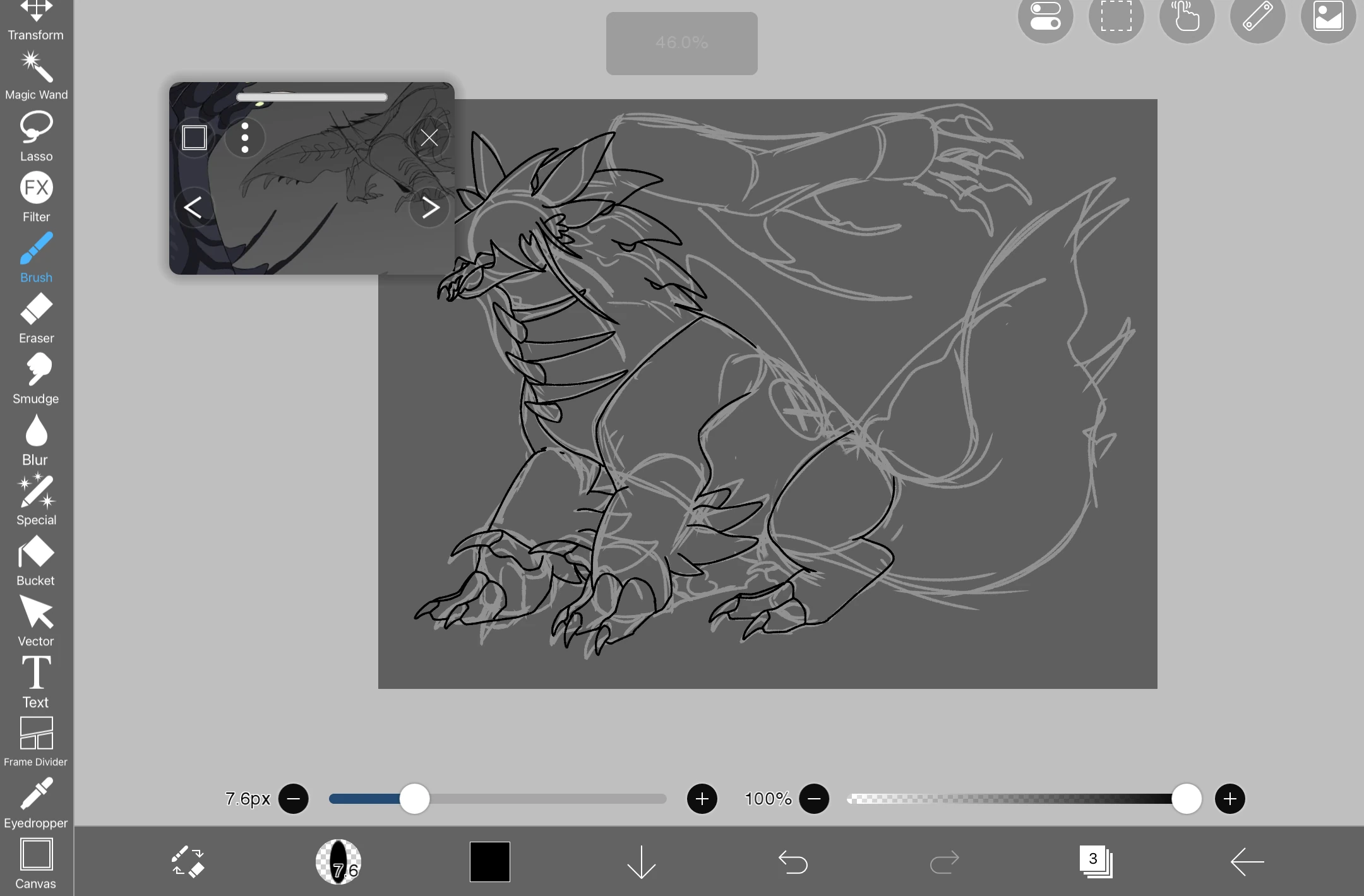This screenshot has width=1364, height=896.
Task: Open the Ruler settings in the top bar
Action: point(1257,17)
